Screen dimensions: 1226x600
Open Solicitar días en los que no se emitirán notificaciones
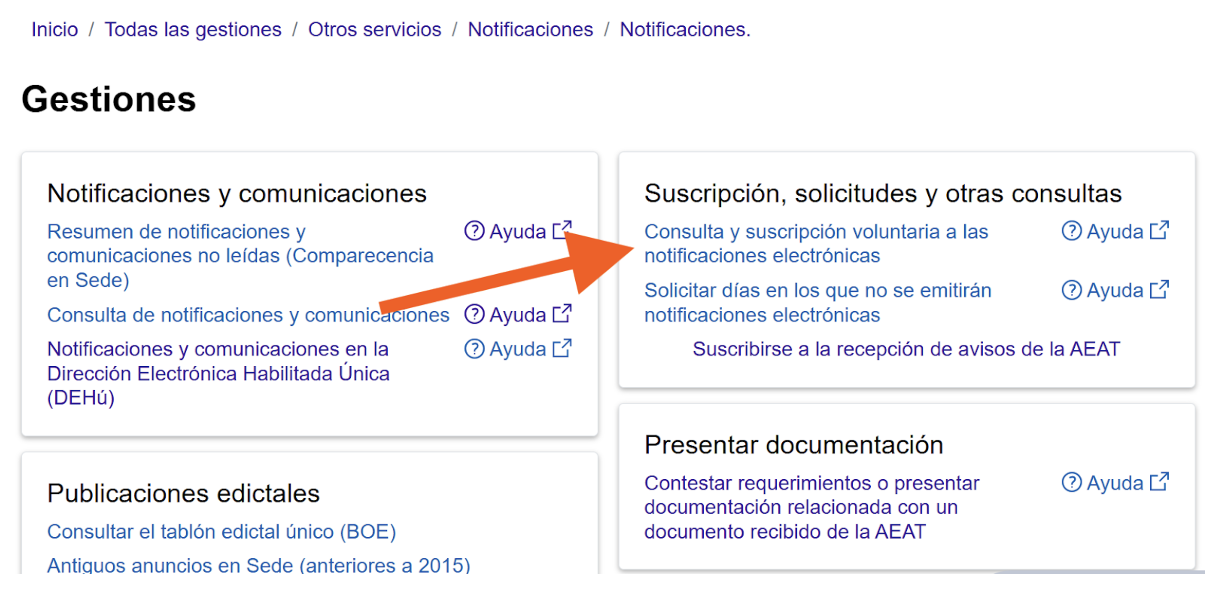click(x=818, y=303)
